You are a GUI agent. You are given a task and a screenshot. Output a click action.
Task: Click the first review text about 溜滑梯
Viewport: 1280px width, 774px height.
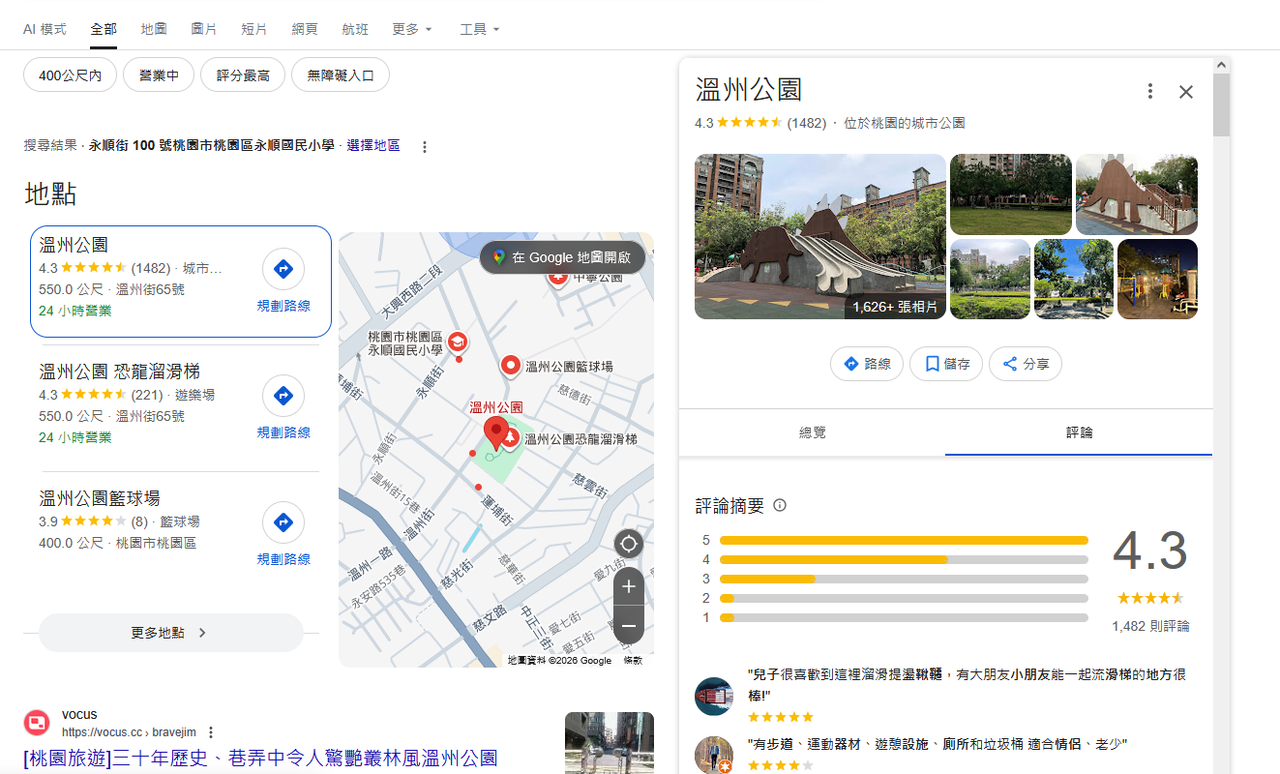pyautogui.click(x=967, y=685)
